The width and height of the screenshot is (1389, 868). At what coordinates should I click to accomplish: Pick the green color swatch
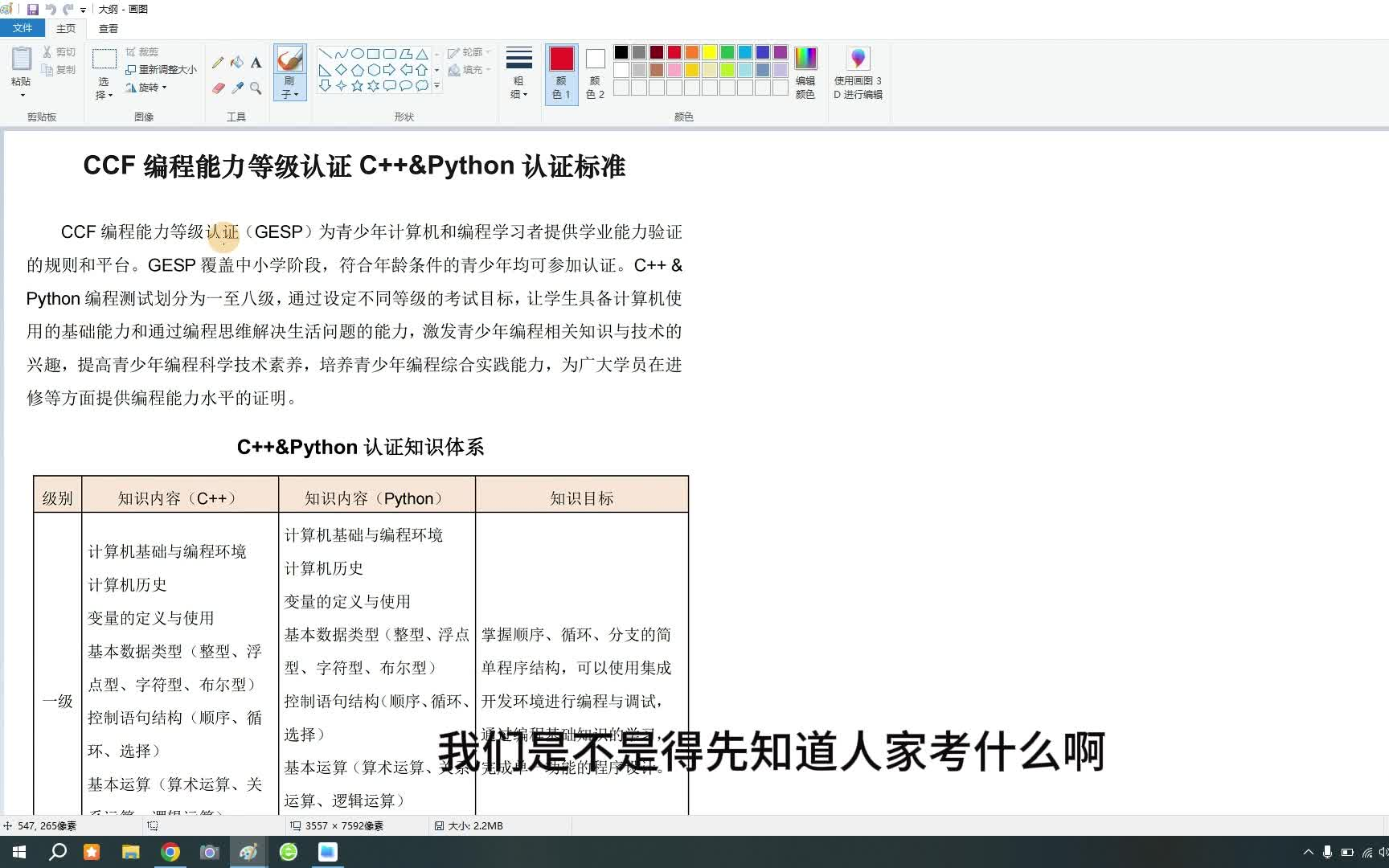tap(727, 52)
